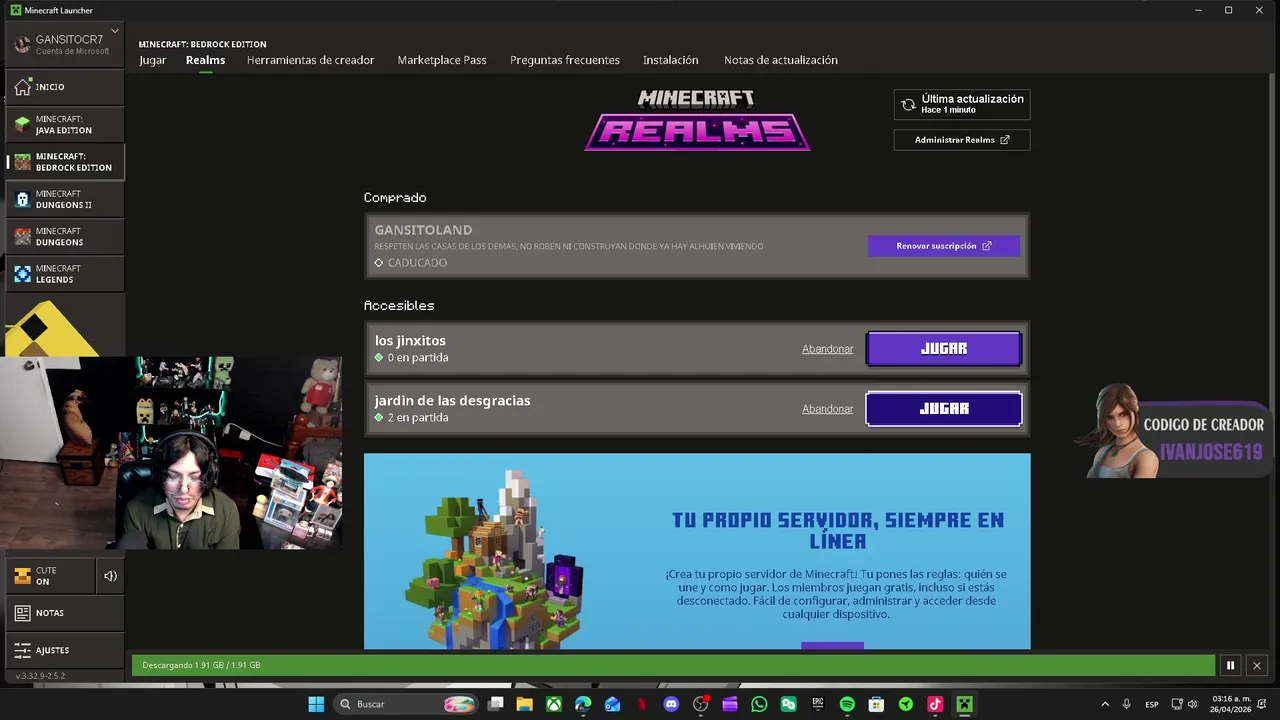1280x720 pixels.
Task: Click the CADUCADO status text
Action: tap(417, 263)
